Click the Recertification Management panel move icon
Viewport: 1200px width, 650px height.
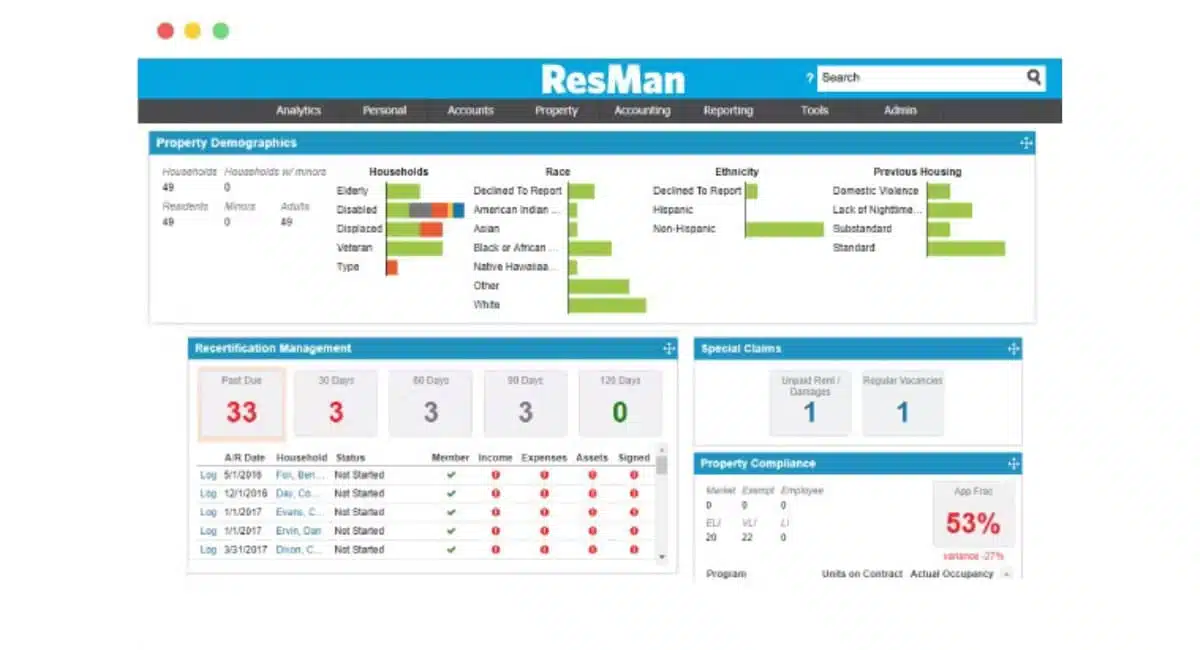click(x=668, y=349)
